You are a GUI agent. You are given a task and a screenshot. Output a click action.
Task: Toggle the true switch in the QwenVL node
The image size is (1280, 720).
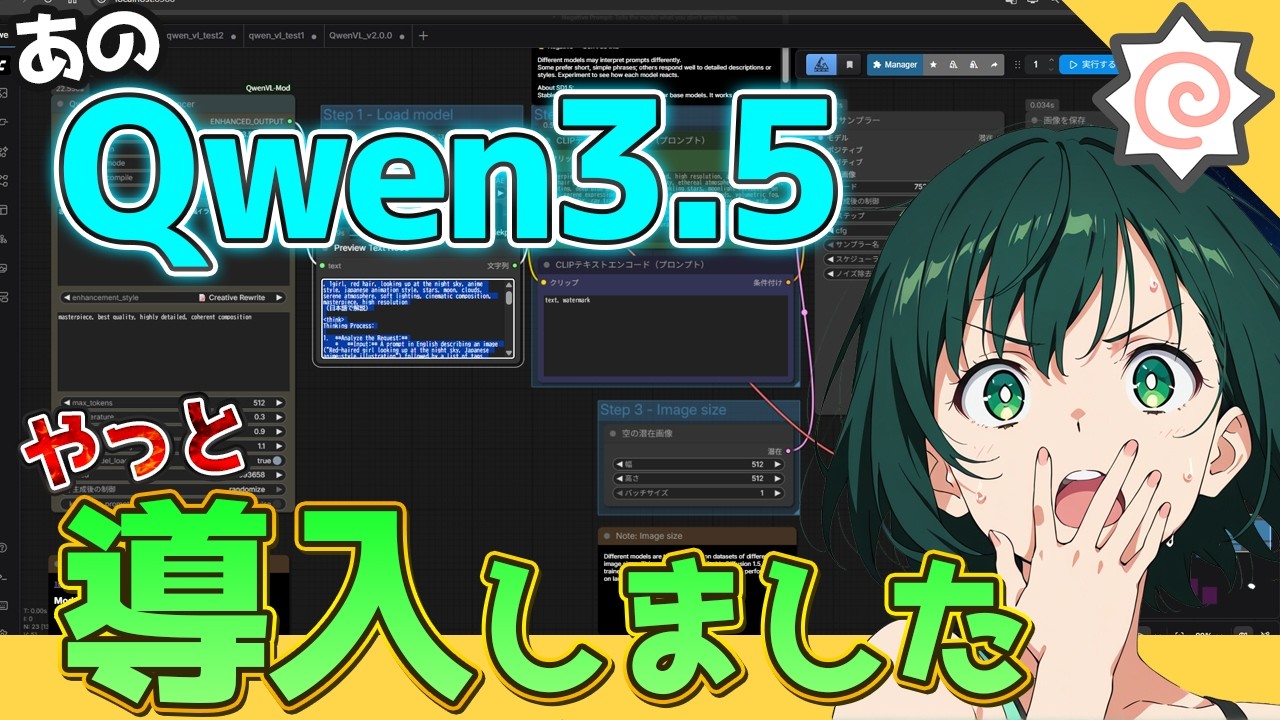[277, 460]
